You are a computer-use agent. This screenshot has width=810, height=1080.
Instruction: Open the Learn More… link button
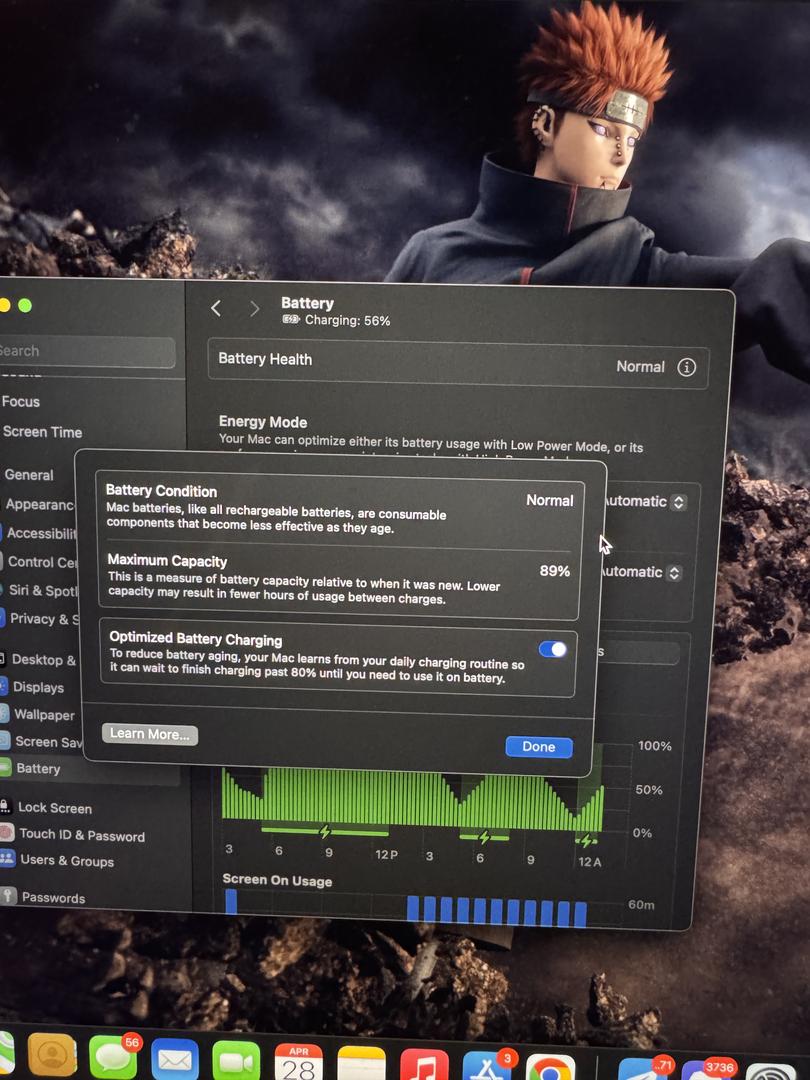click(149, 734)
